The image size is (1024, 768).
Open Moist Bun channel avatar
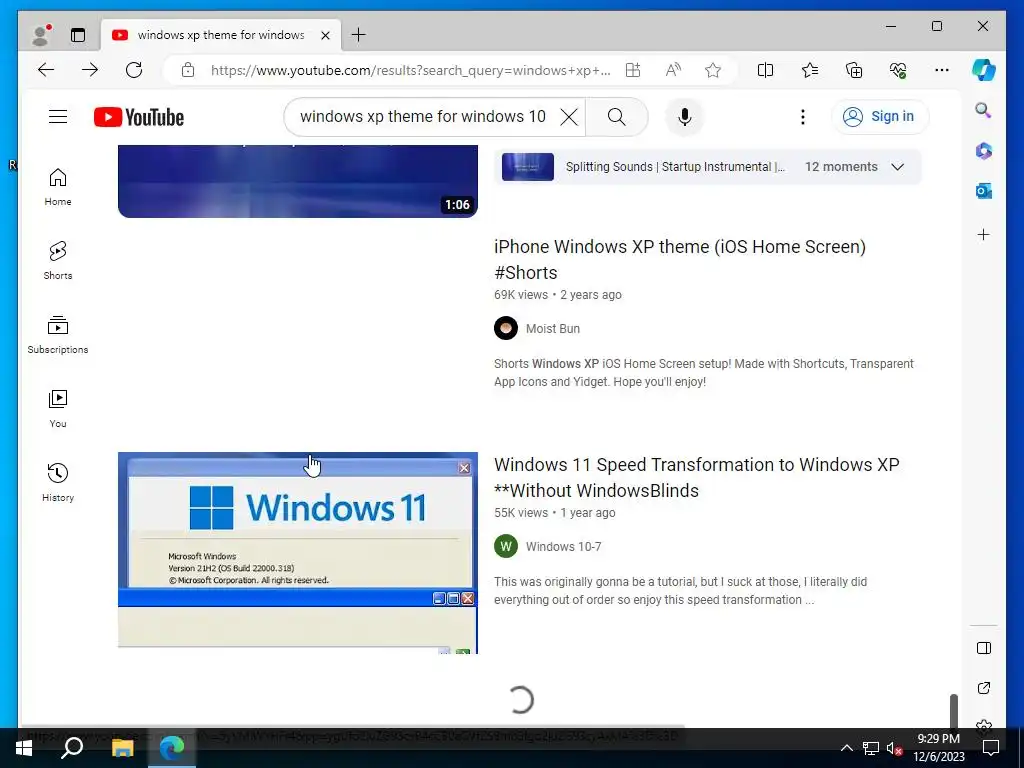pos(506,328)
